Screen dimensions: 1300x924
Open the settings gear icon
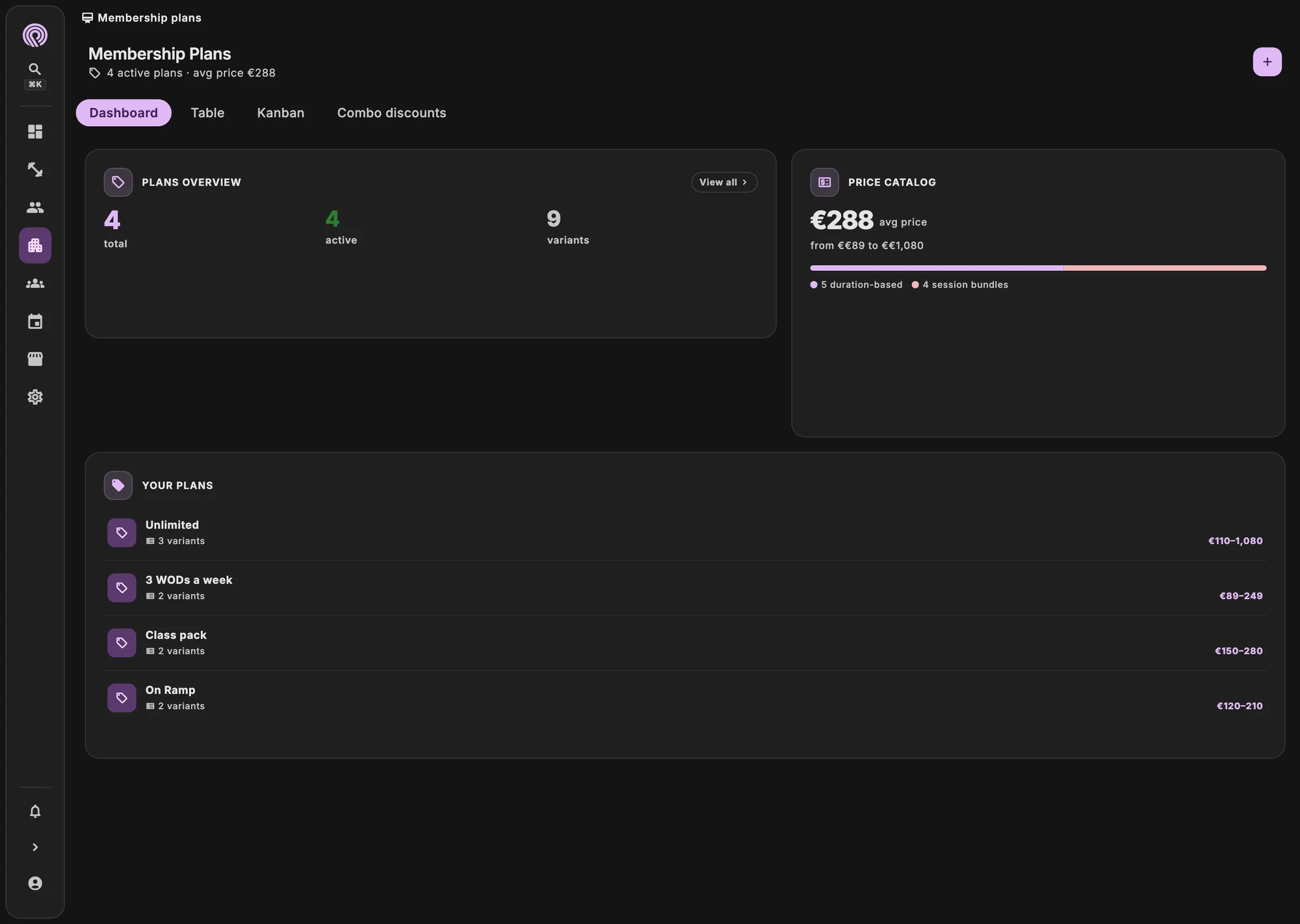pos(35,397)
